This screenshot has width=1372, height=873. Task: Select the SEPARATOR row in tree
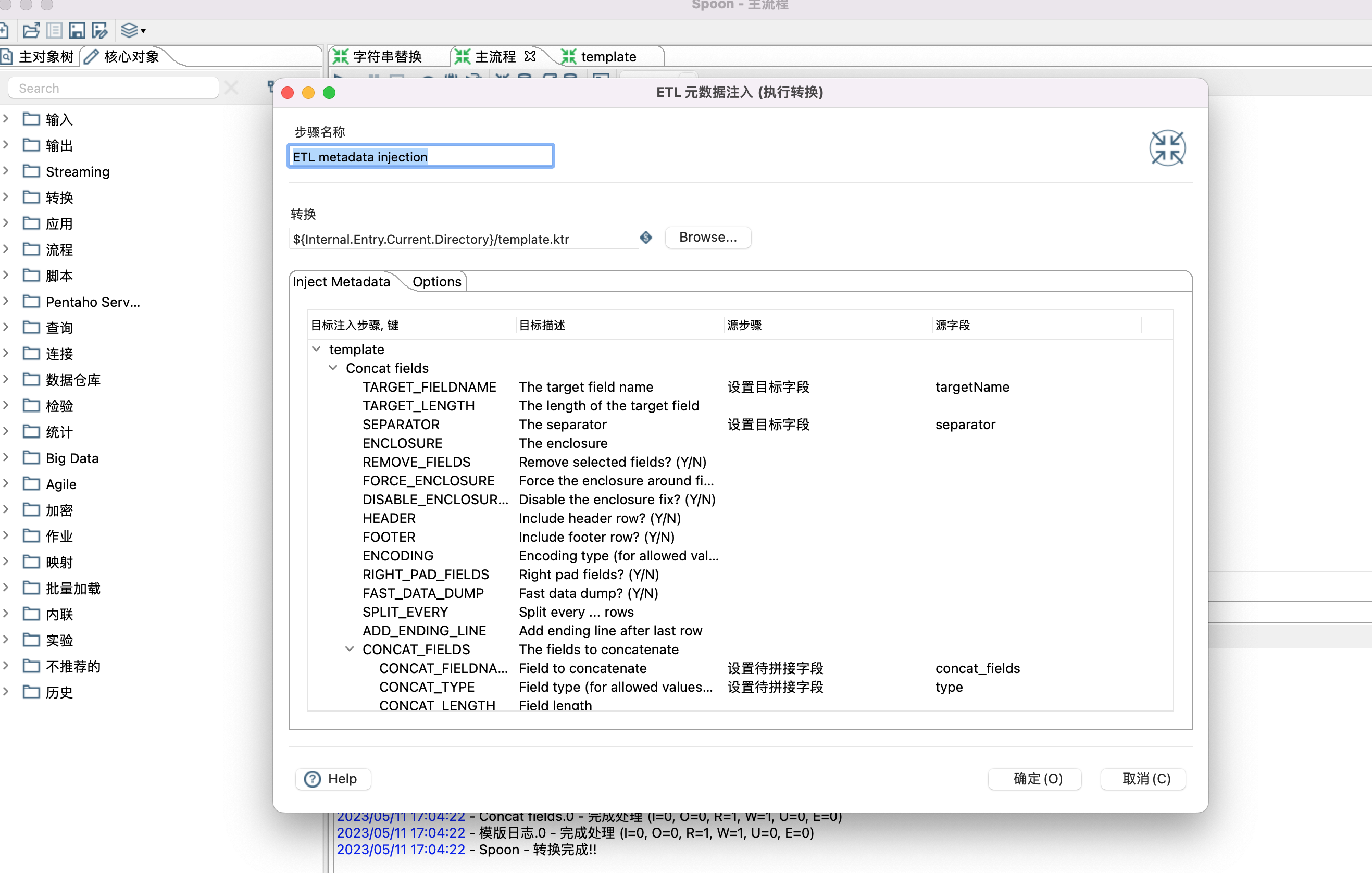coord(401,424)
